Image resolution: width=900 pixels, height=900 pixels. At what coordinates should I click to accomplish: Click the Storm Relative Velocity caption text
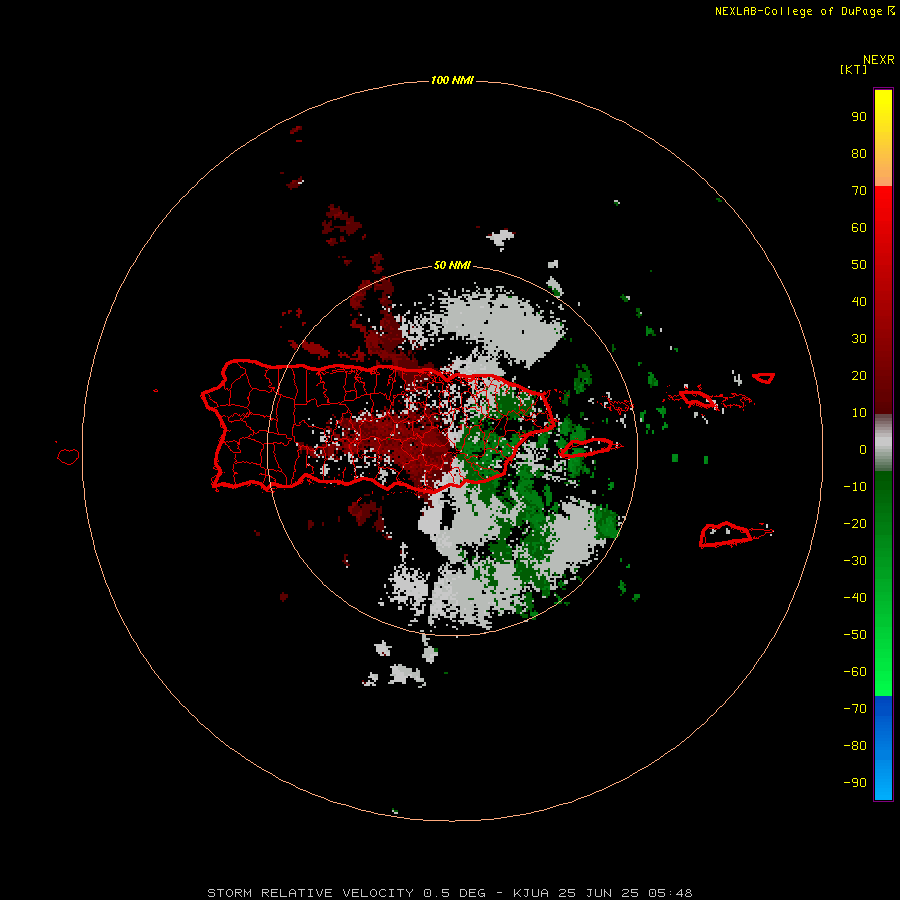[449, 893]
